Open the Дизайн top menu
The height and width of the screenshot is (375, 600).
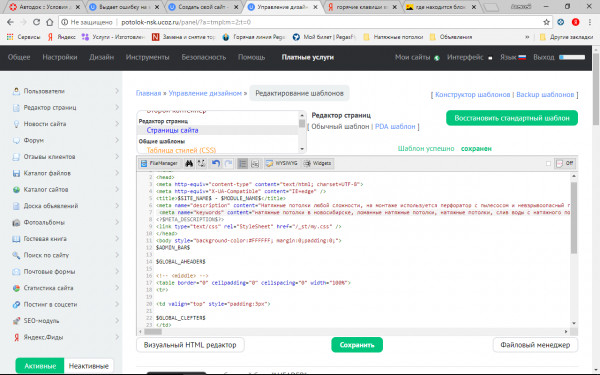pyautogui.click(x=101, y=57)
